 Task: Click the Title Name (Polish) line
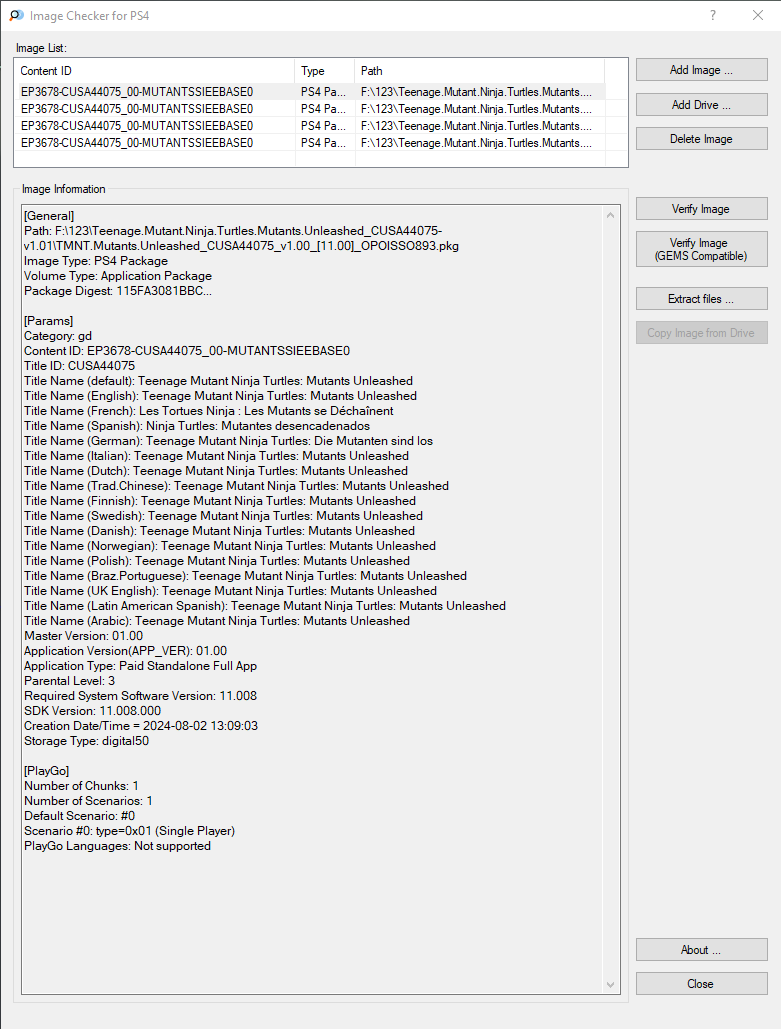pyautogui.click(x=217, y=561)
